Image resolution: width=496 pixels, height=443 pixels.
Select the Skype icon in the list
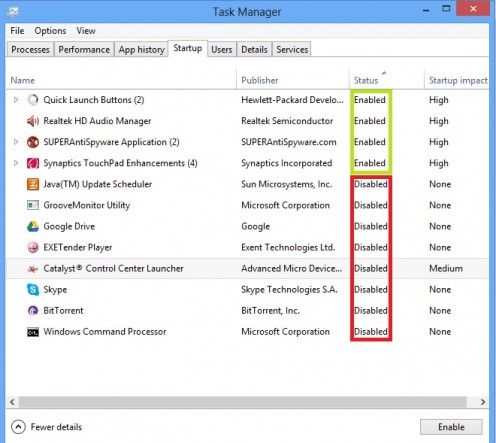(x=33, y=290)
